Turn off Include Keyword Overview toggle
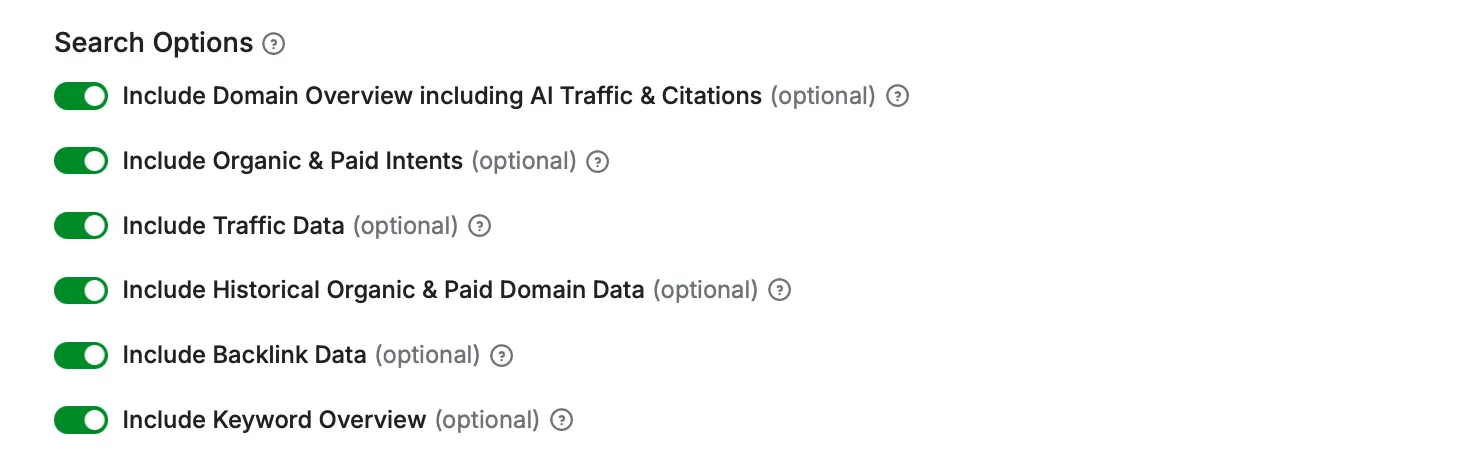 coord(81,420)
